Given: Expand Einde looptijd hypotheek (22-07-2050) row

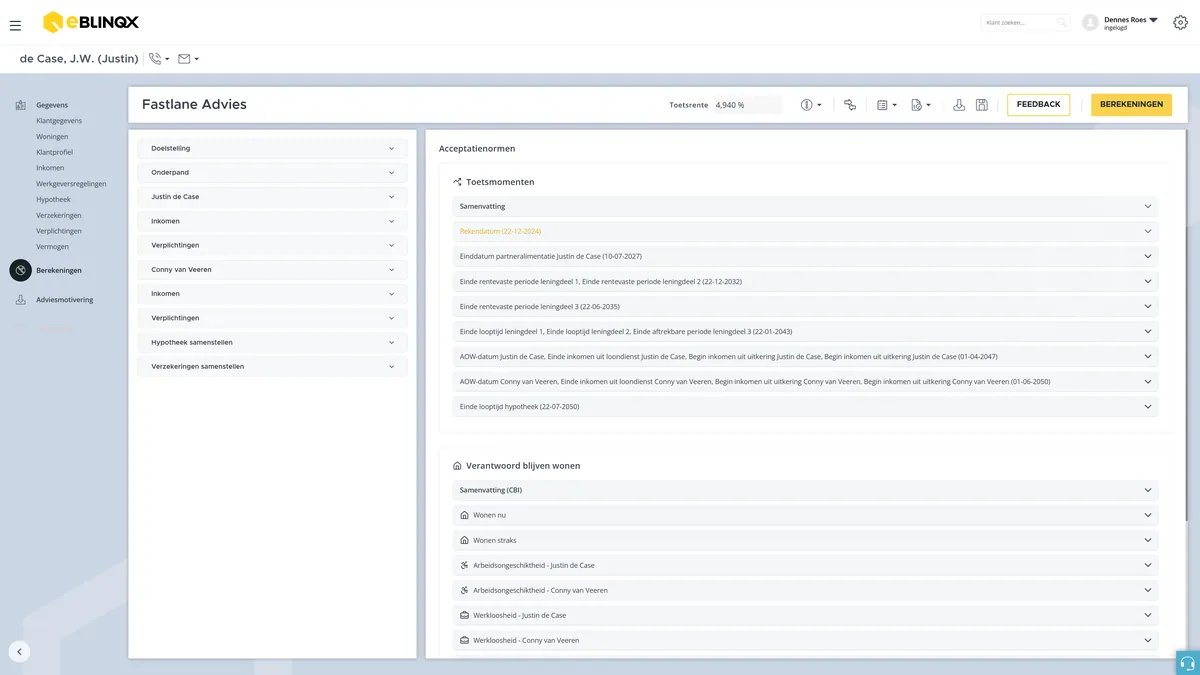Looking at the screenshot, I should pos(805,407).
